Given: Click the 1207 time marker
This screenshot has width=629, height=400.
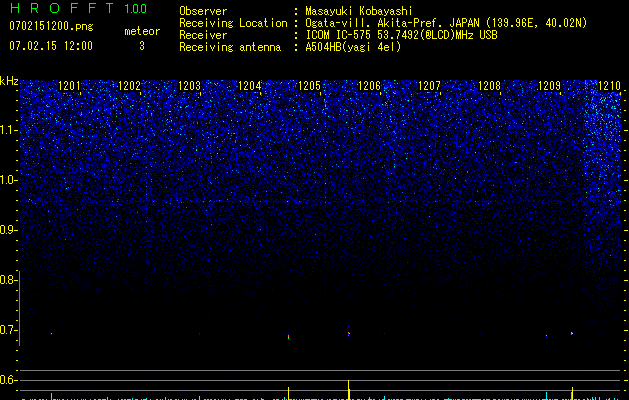Looking at the screenshot, I should click(429, 86).
